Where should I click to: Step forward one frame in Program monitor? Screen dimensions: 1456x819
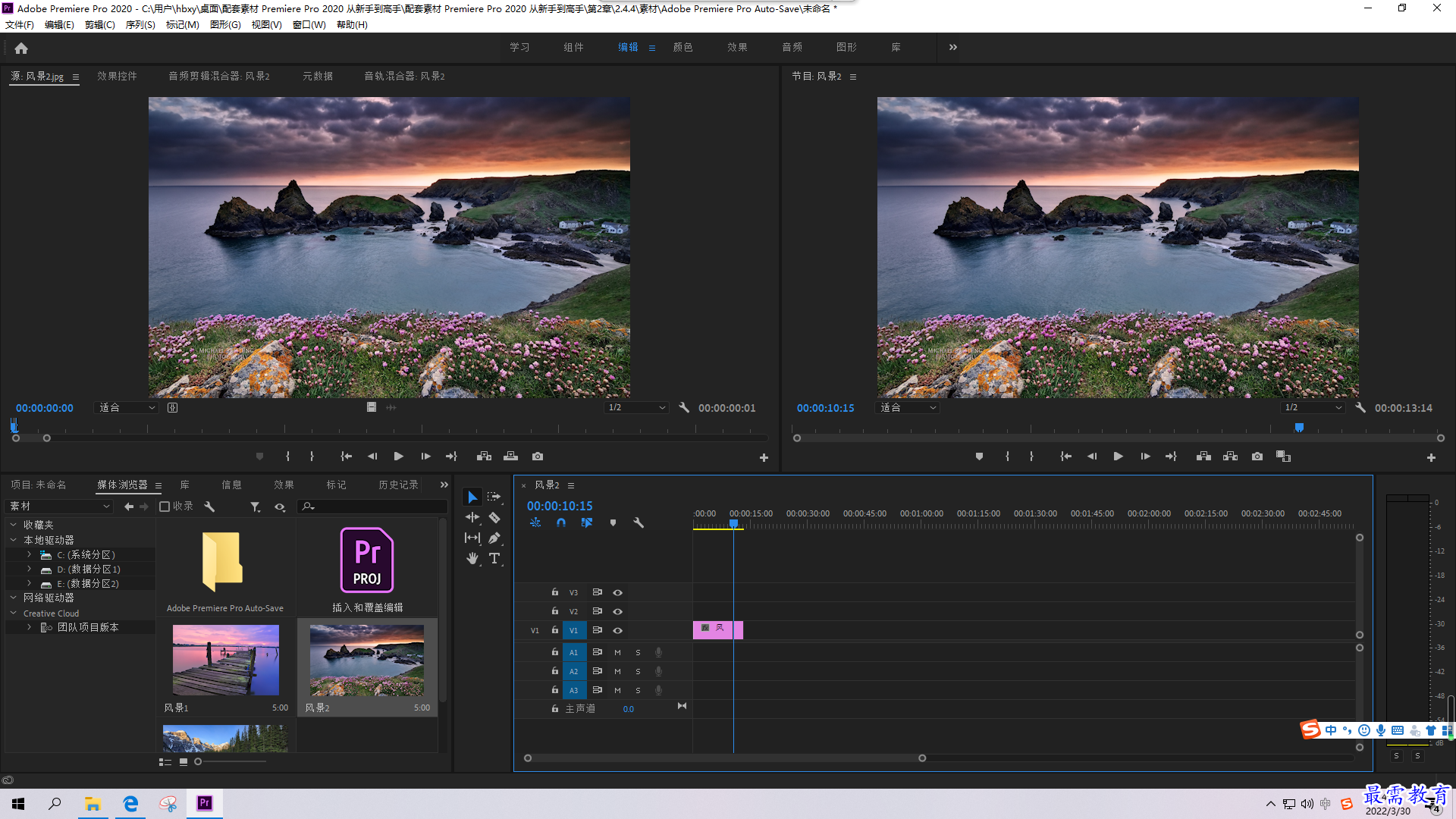point(1145,457)
